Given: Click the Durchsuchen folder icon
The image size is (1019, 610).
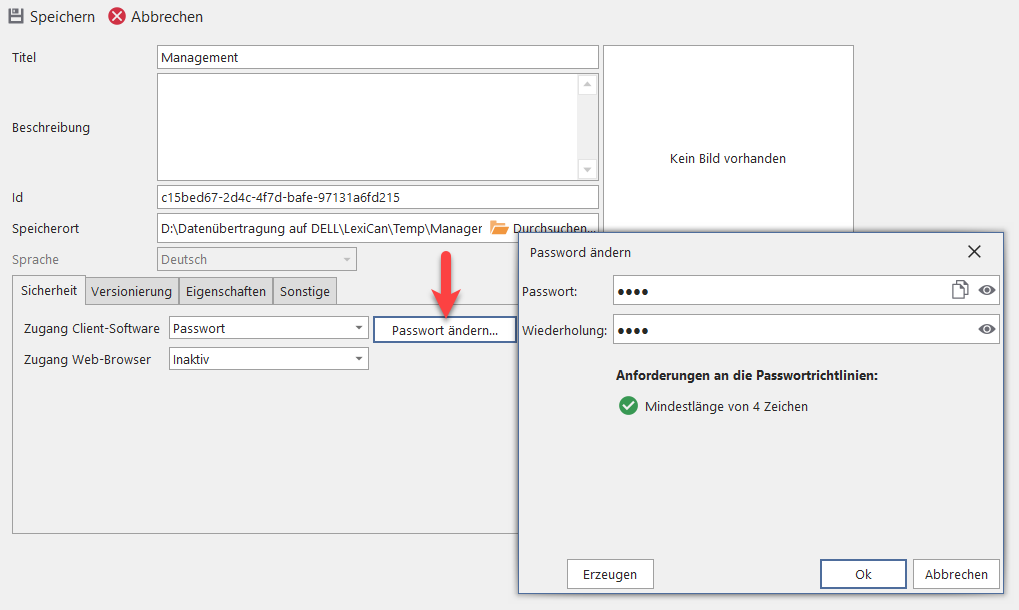Looking at the screenshot, I should point(499,228).
